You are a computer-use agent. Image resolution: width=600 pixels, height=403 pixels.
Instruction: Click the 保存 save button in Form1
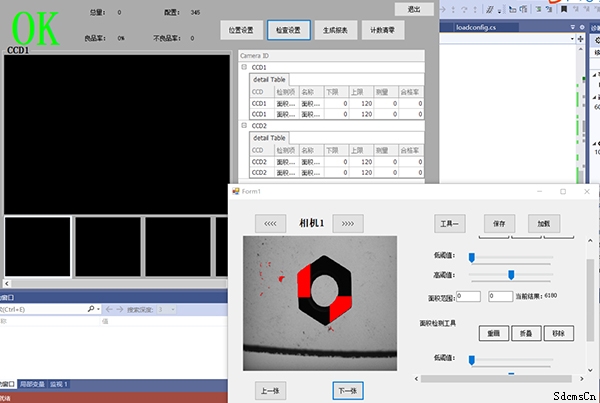(499, 223)
